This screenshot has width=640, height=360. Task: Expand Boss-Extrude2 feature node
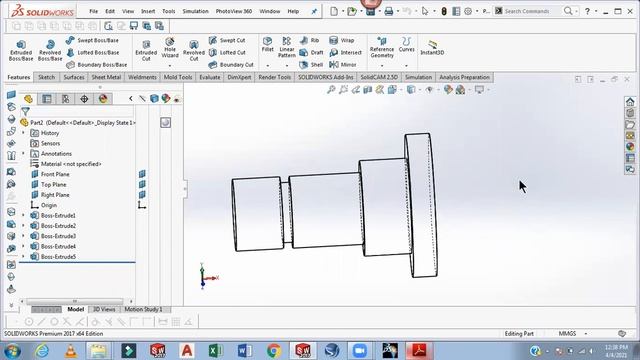coord(23,225)
